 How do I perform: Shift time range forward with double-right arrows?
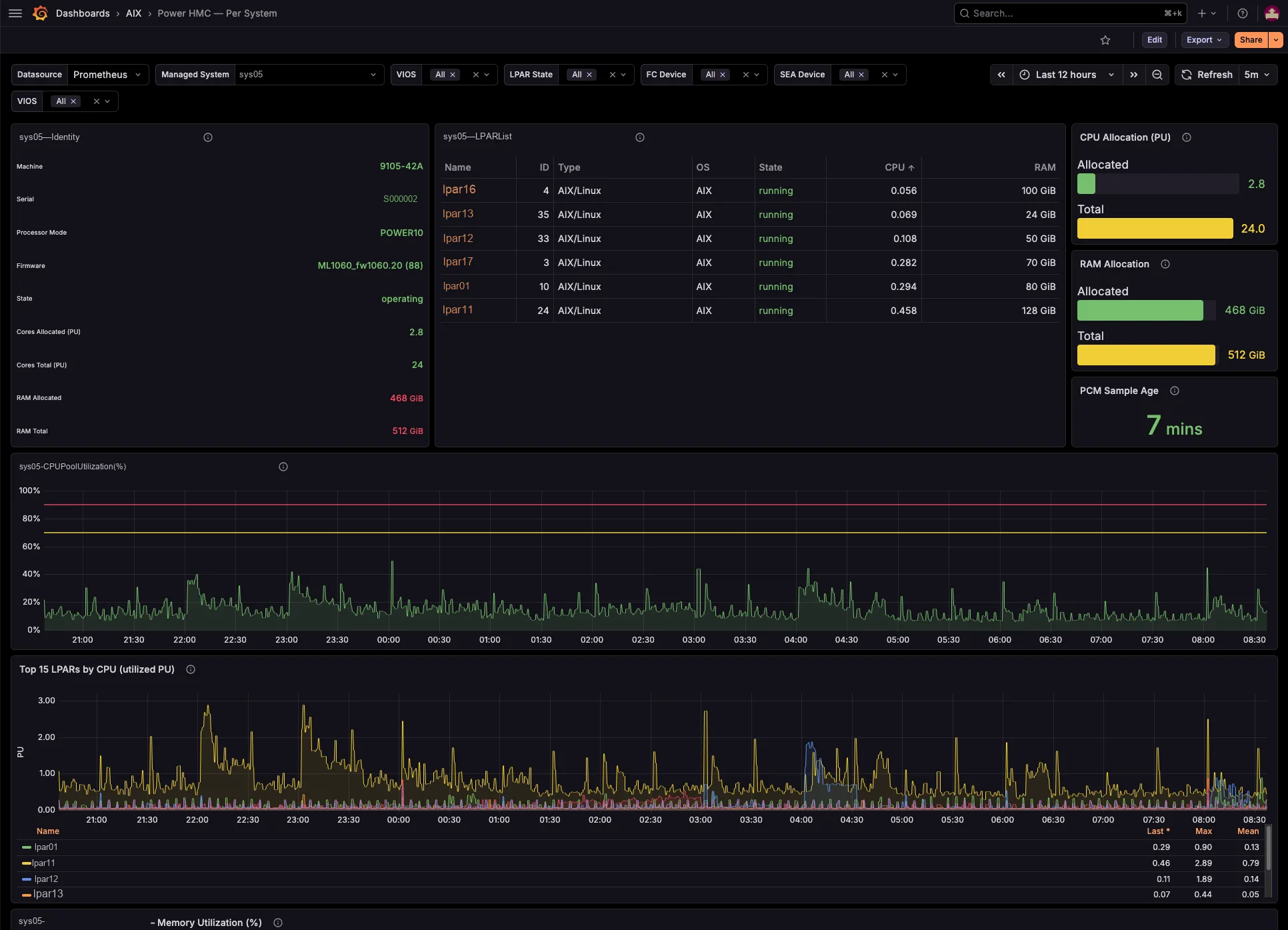(x=1134, y=75)
